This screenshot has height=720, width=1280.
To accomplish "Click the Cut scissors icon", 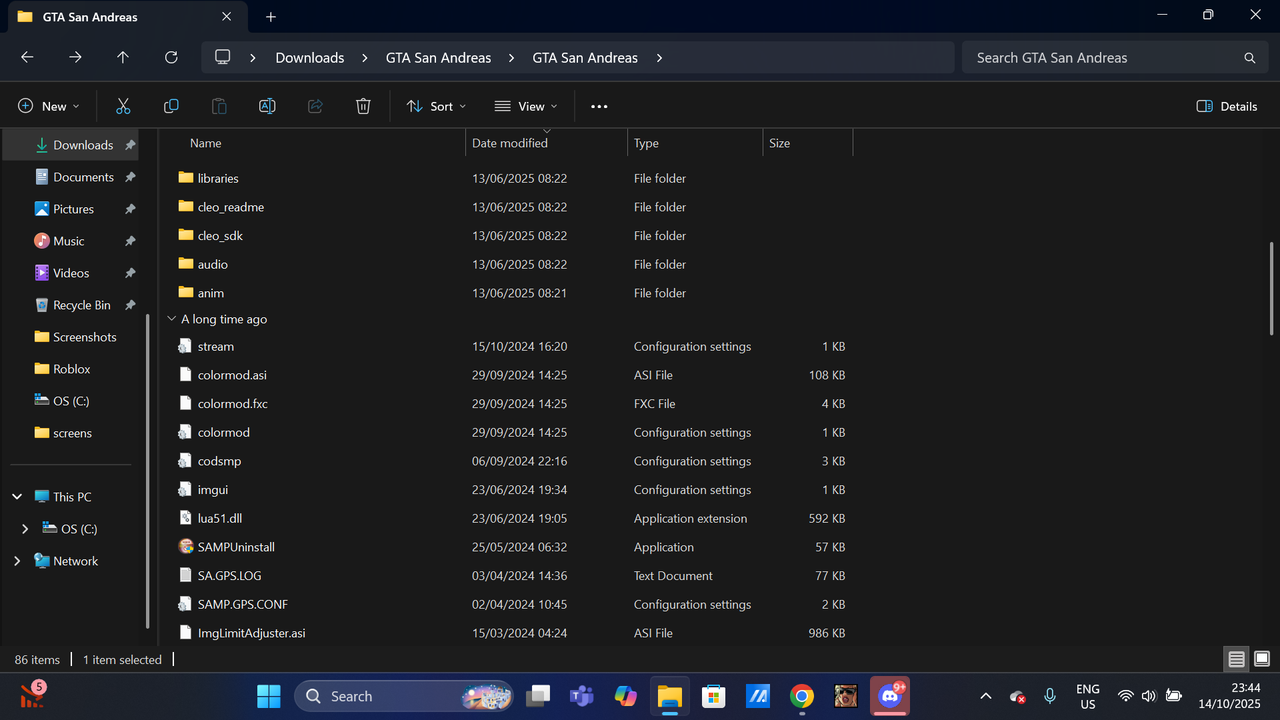I will coord(123,106).
